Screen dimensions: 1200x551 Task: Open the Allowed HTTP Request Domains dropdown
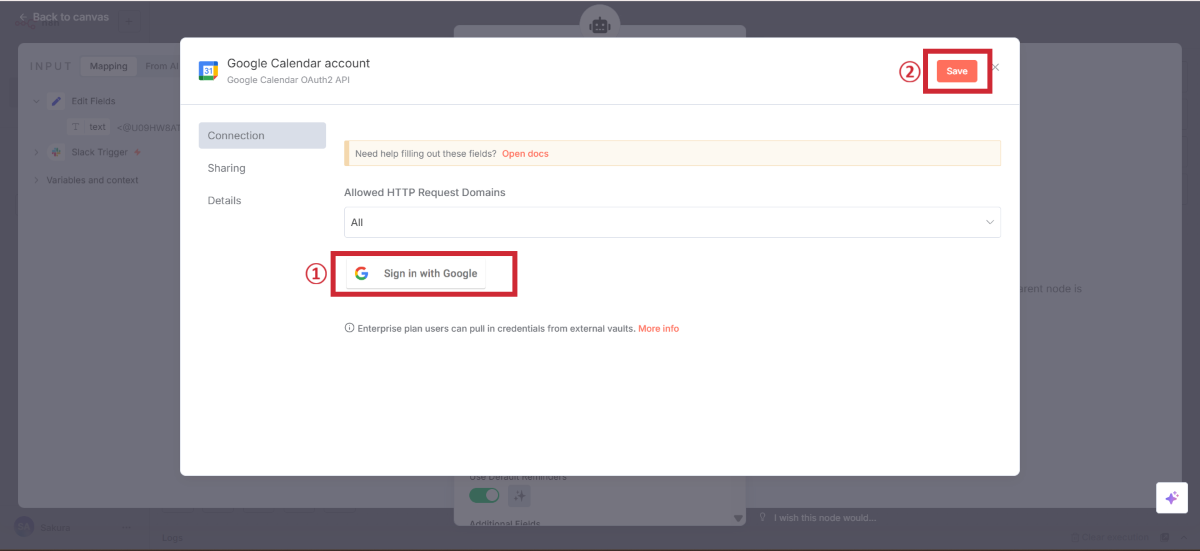(x=672, y=222)
